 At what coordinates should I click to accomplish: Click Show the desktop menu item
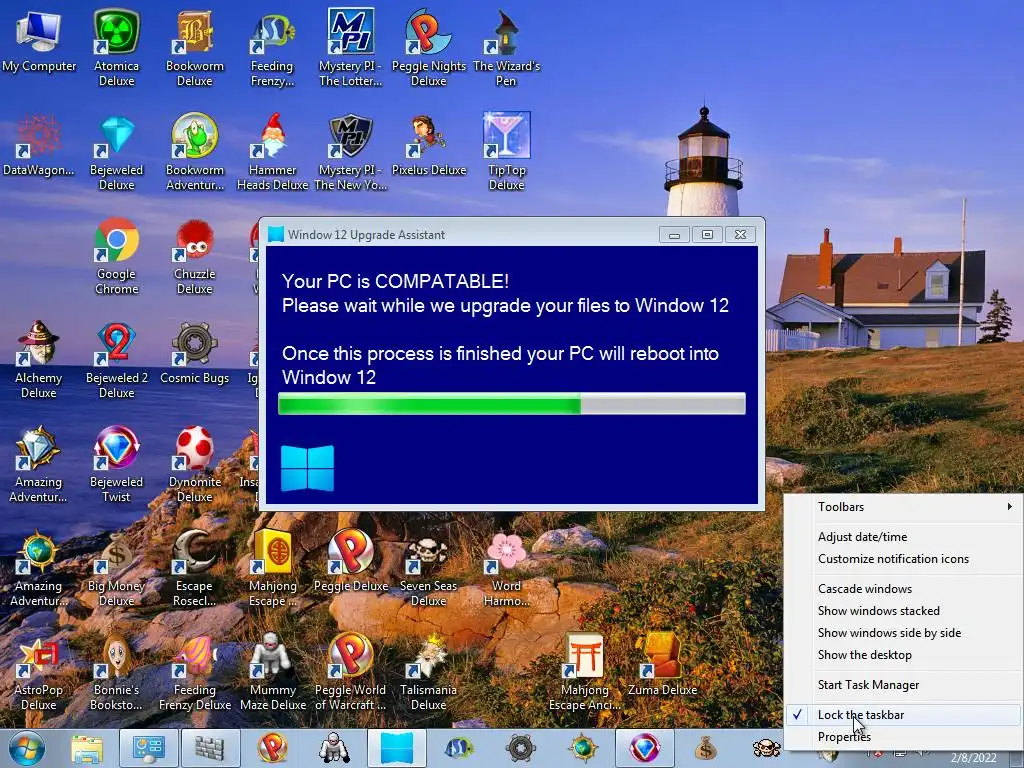point(904,655)
